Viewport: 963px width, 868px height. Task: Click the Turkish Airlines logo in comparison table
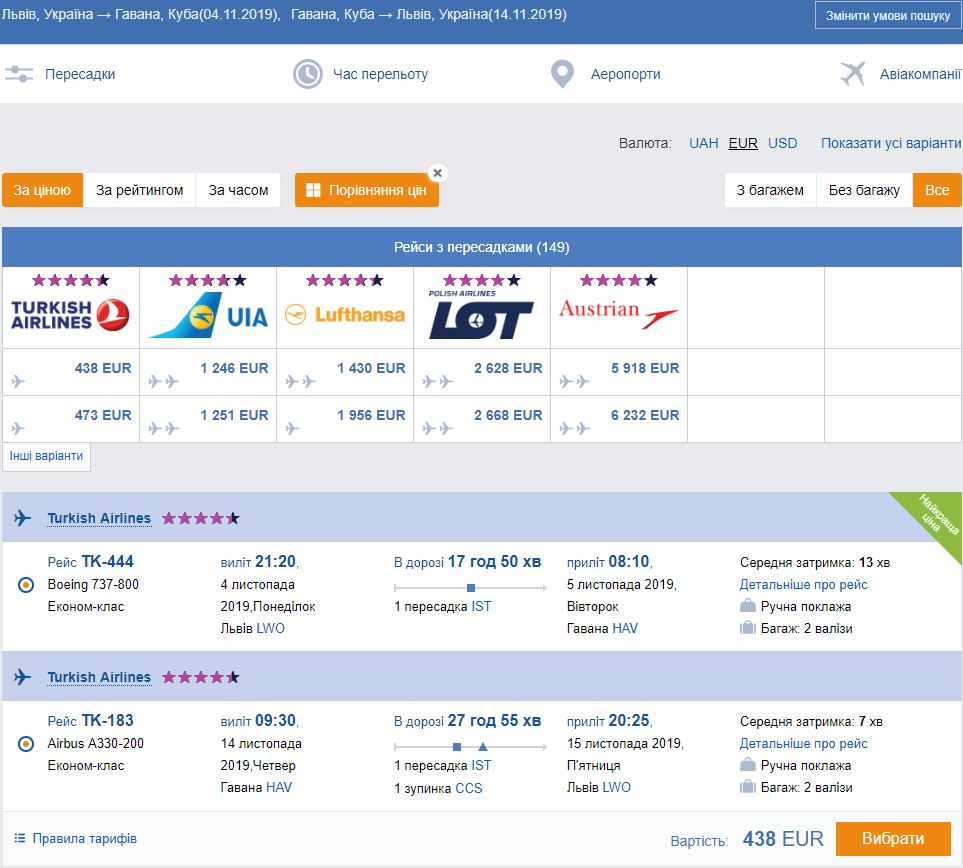[70, 315]
